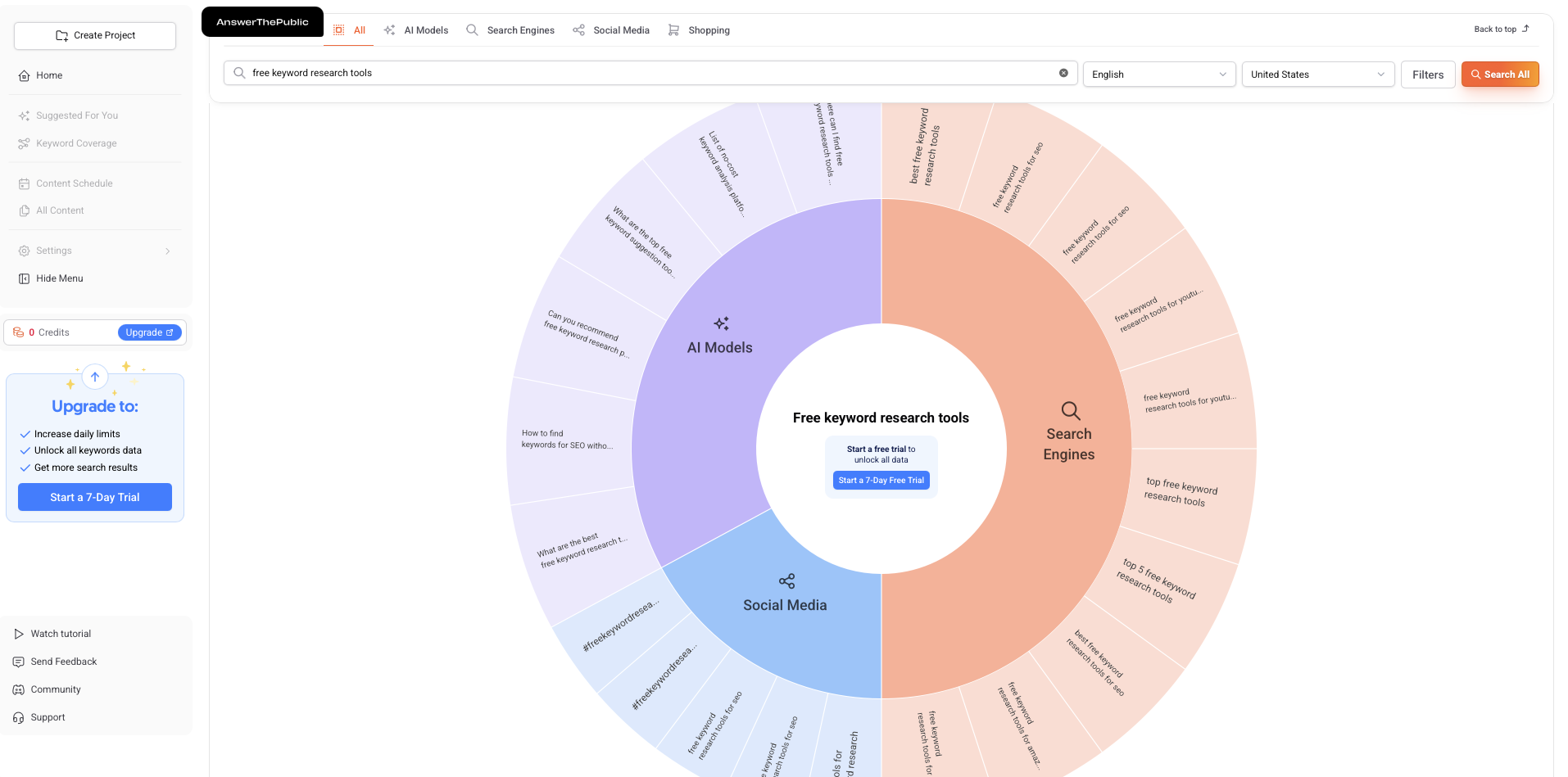Open the United States country dropdown
Screen dimensions: 1568x777
coord(1318,75)
